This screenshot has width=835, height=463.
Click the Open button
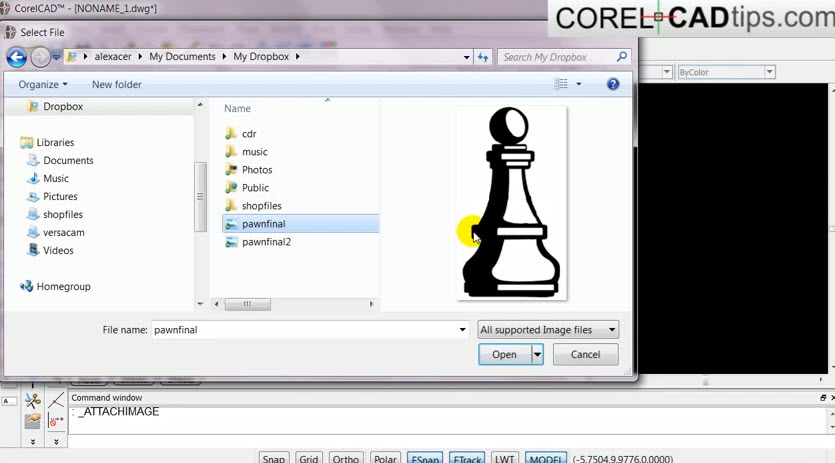click(x=504, y=355)
